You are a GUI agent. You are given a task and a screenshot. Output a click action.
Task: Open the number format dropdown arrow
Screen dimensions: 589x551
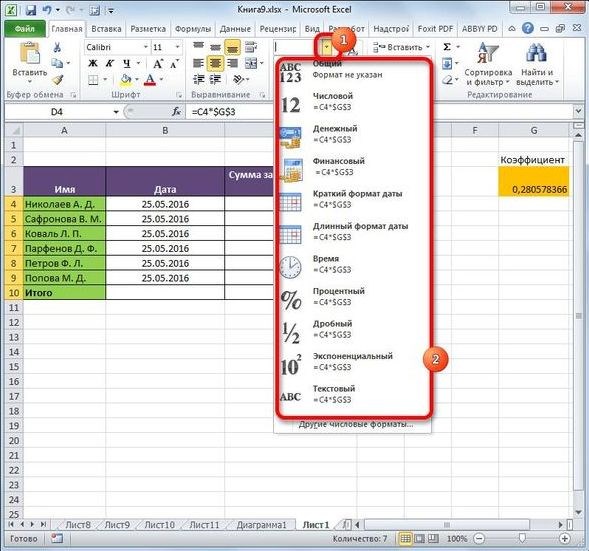[326, 47]
